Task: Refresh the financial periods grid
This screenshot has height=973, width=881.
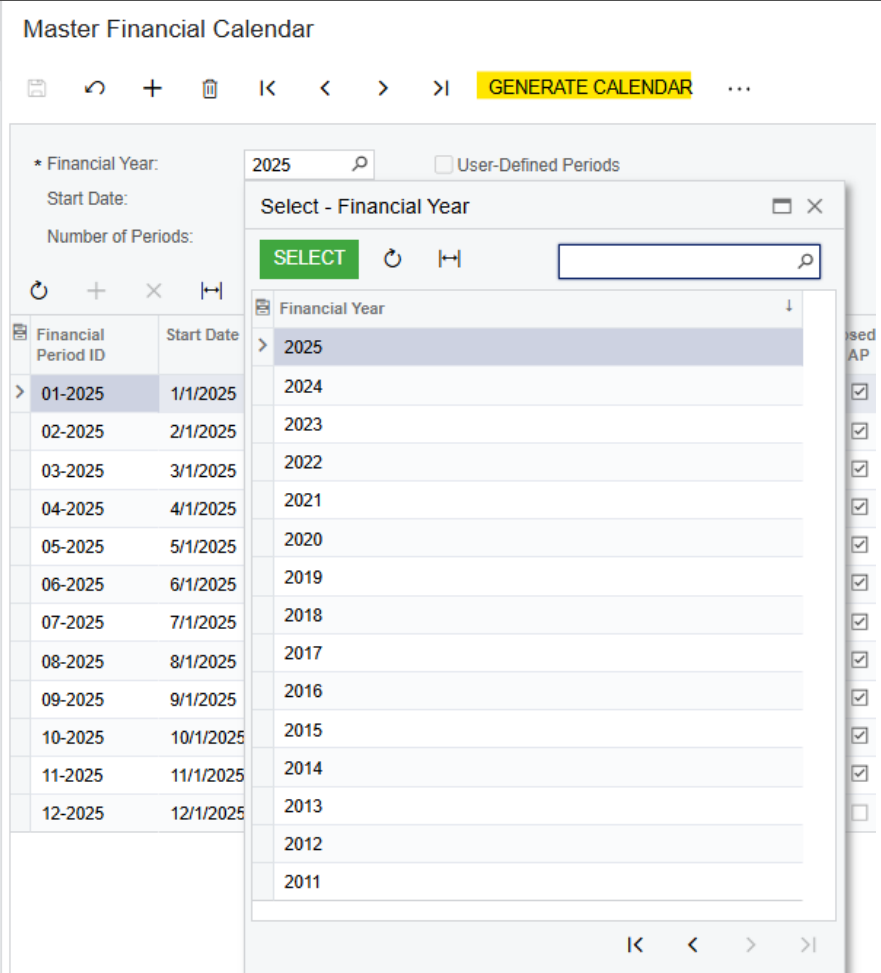Action: pos(39,291)
